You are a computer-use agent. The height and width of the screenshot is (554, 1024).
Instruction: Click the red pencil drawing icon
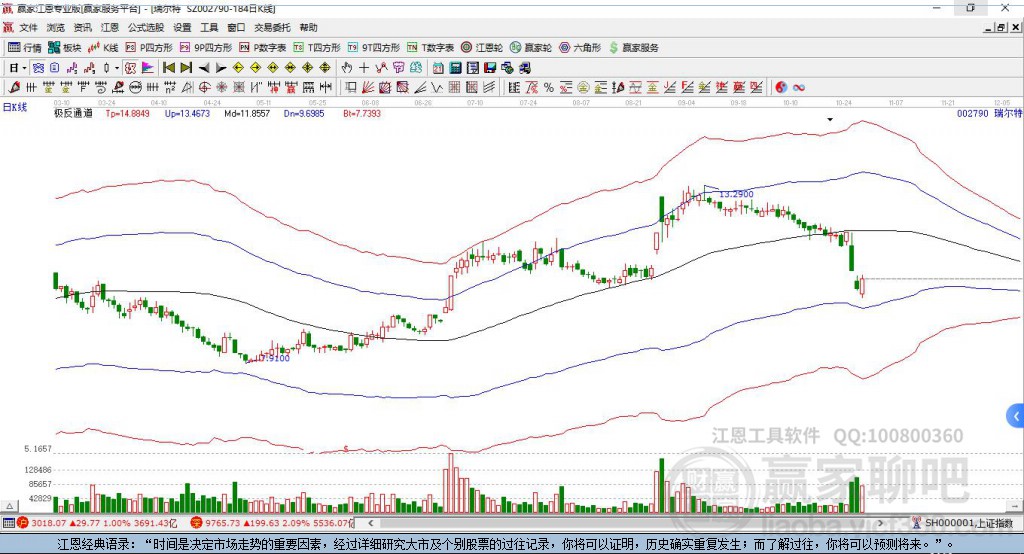pos(14,88)
